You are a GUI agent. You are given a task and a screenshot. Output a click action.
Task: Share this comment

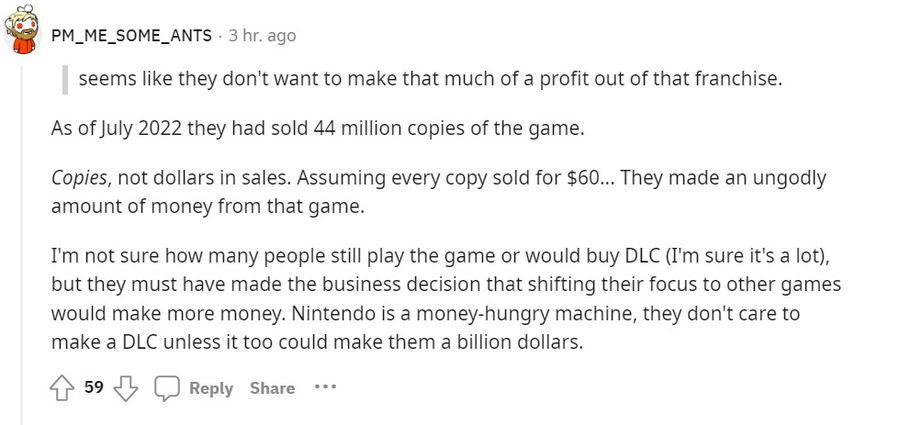272,388
